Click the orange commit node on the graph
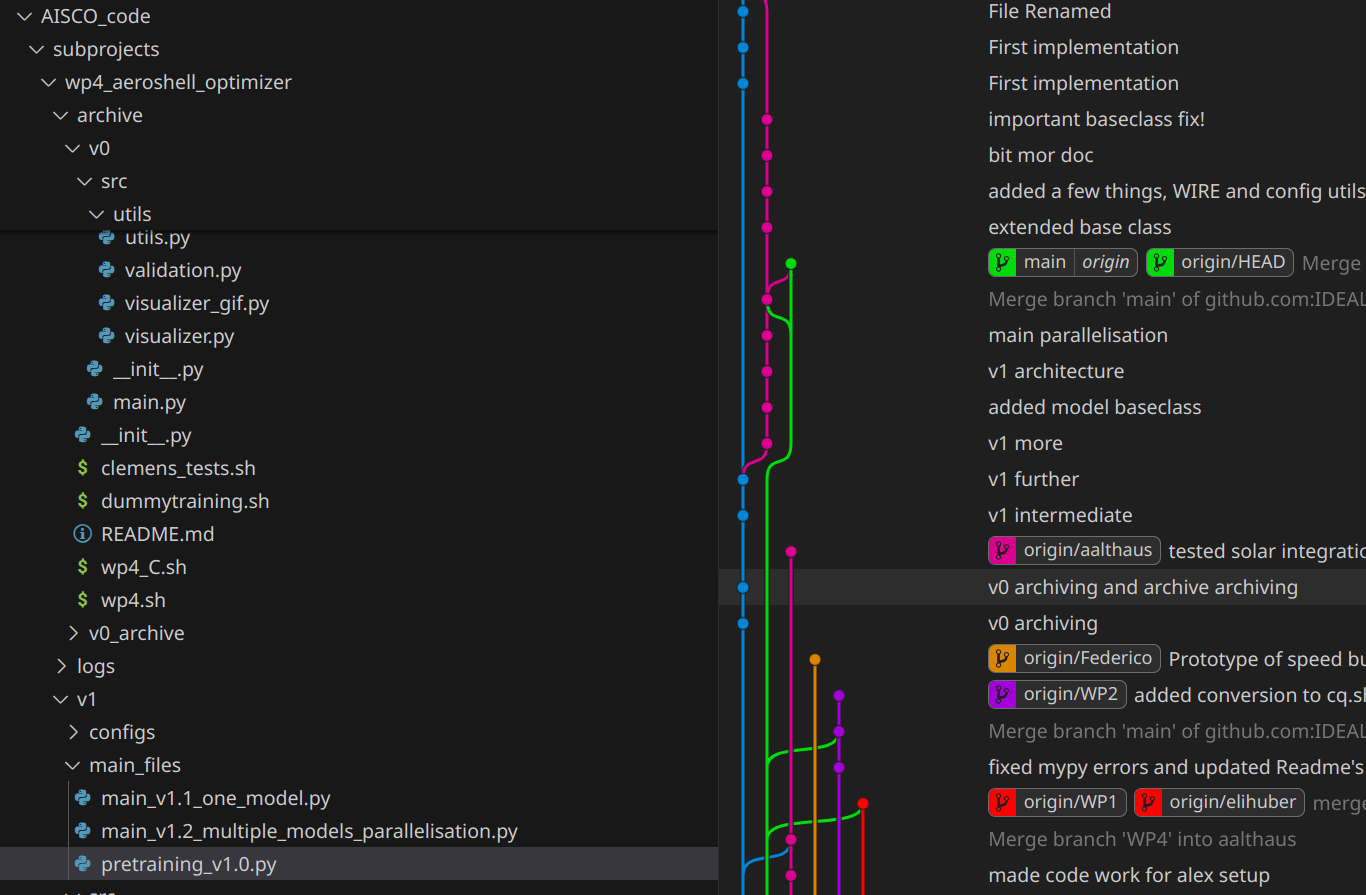 click(x=815, y=659)
